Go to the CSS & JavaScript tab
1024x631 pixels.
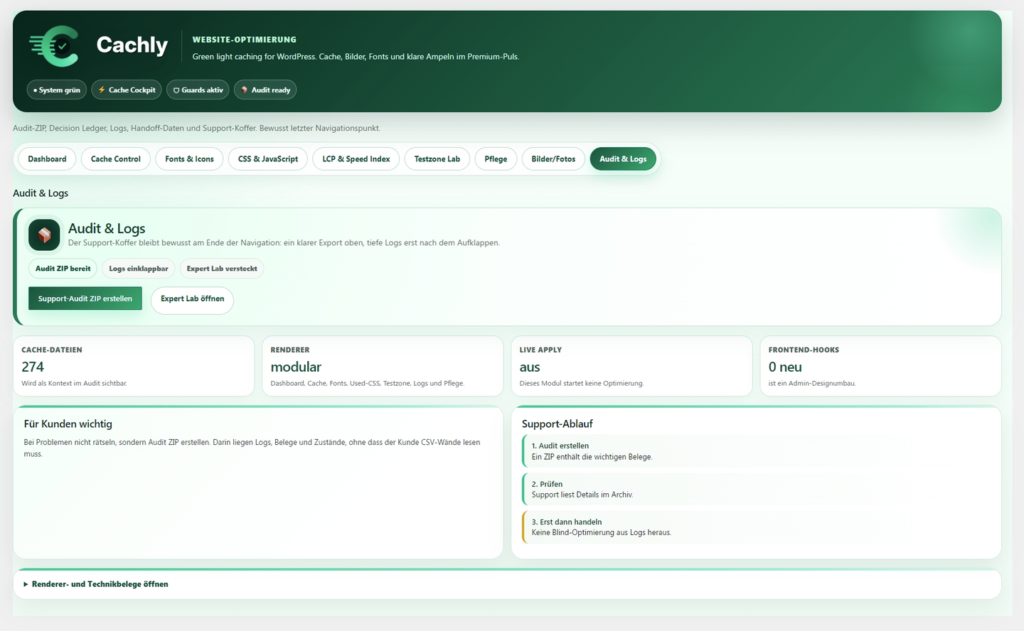268,159
